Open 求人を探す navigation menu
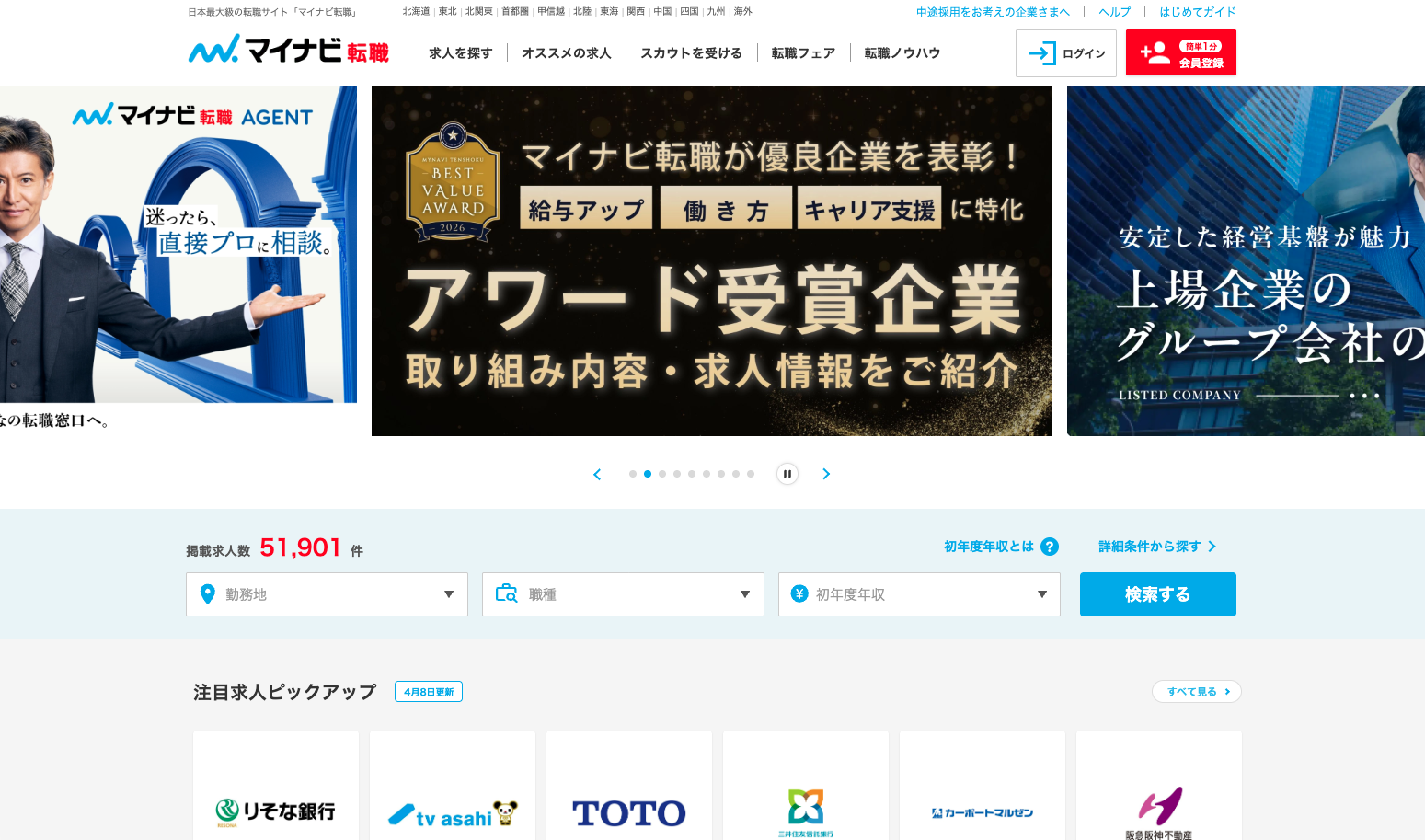 (x=461, y=53)
